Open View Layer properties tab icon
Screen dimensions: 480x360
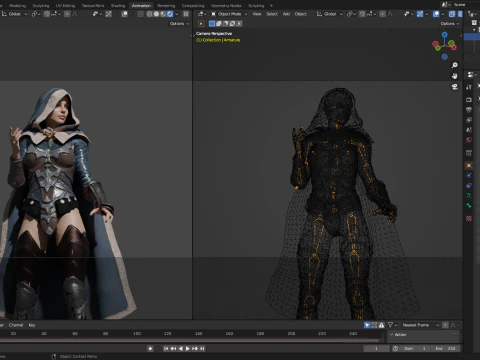[x=469, y=120]
